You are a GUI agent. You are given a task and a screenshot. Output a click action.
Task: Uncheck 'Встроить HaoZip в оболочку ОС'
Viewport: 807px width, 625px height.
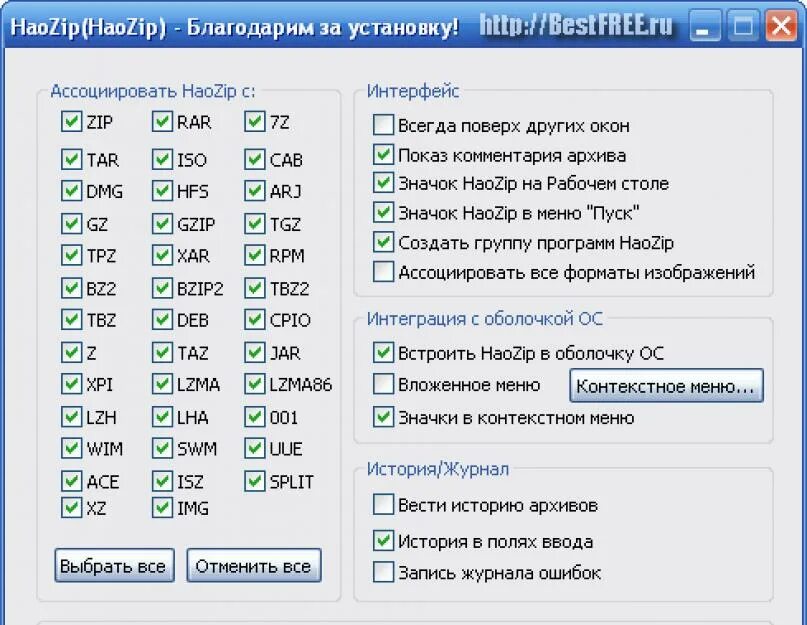click(383, 353)
